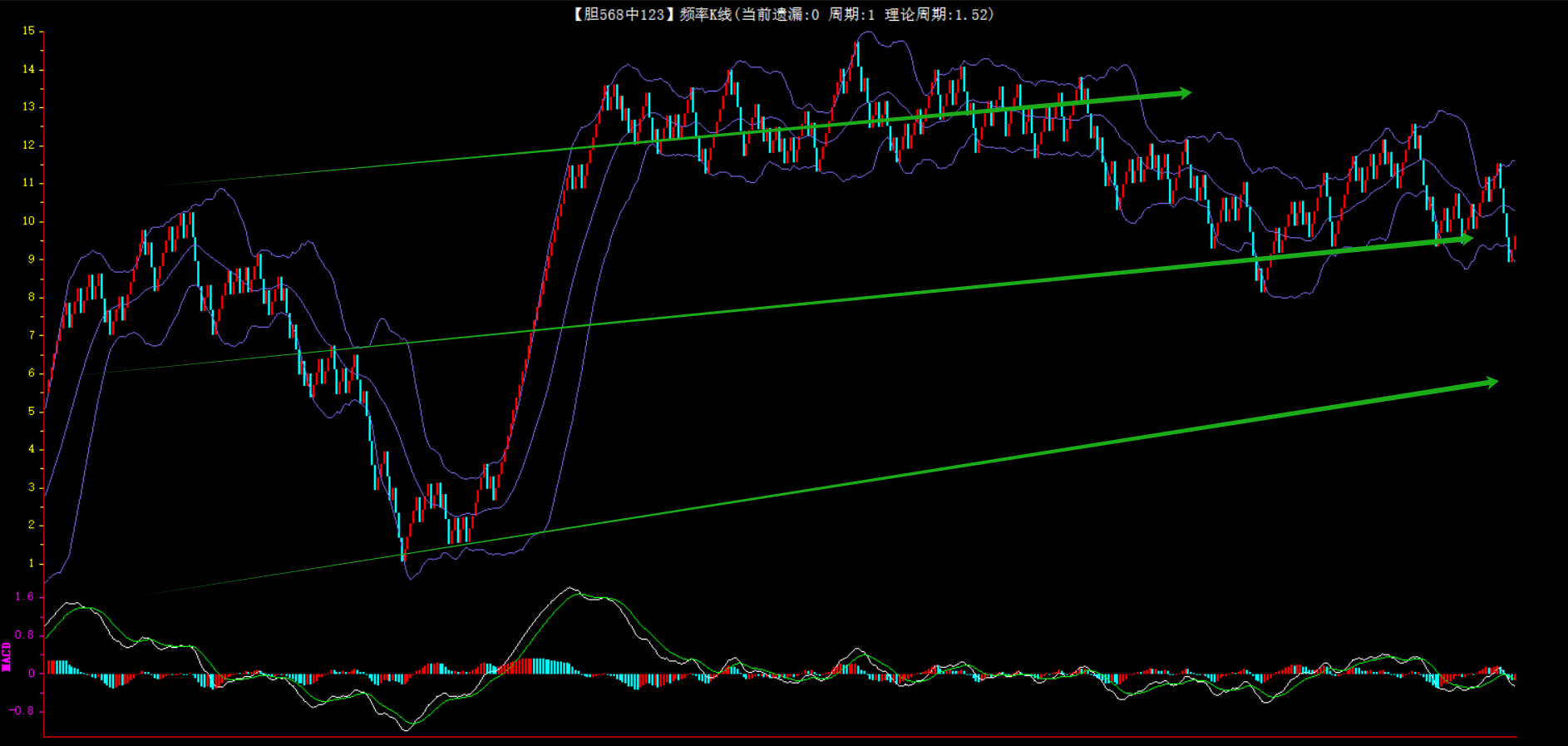Click the 当前遗漏:0 text in the title
Screen dimensions: 1568x746
pos(780,14)
